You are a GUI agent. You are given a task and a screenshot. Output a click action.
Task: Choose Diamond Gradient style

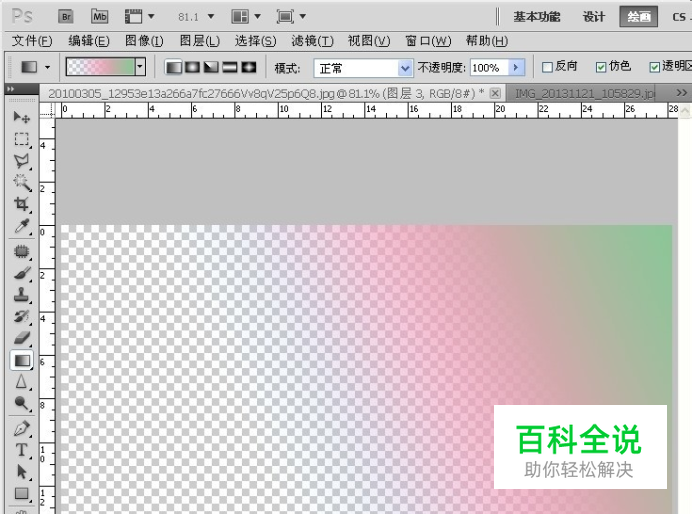click(249, 68)
